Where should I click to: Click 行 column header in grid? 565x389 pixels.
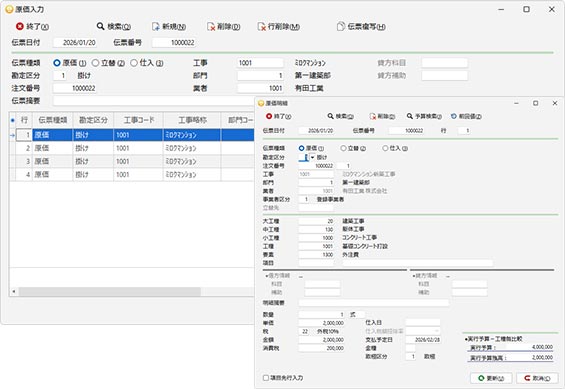[24, 120]
